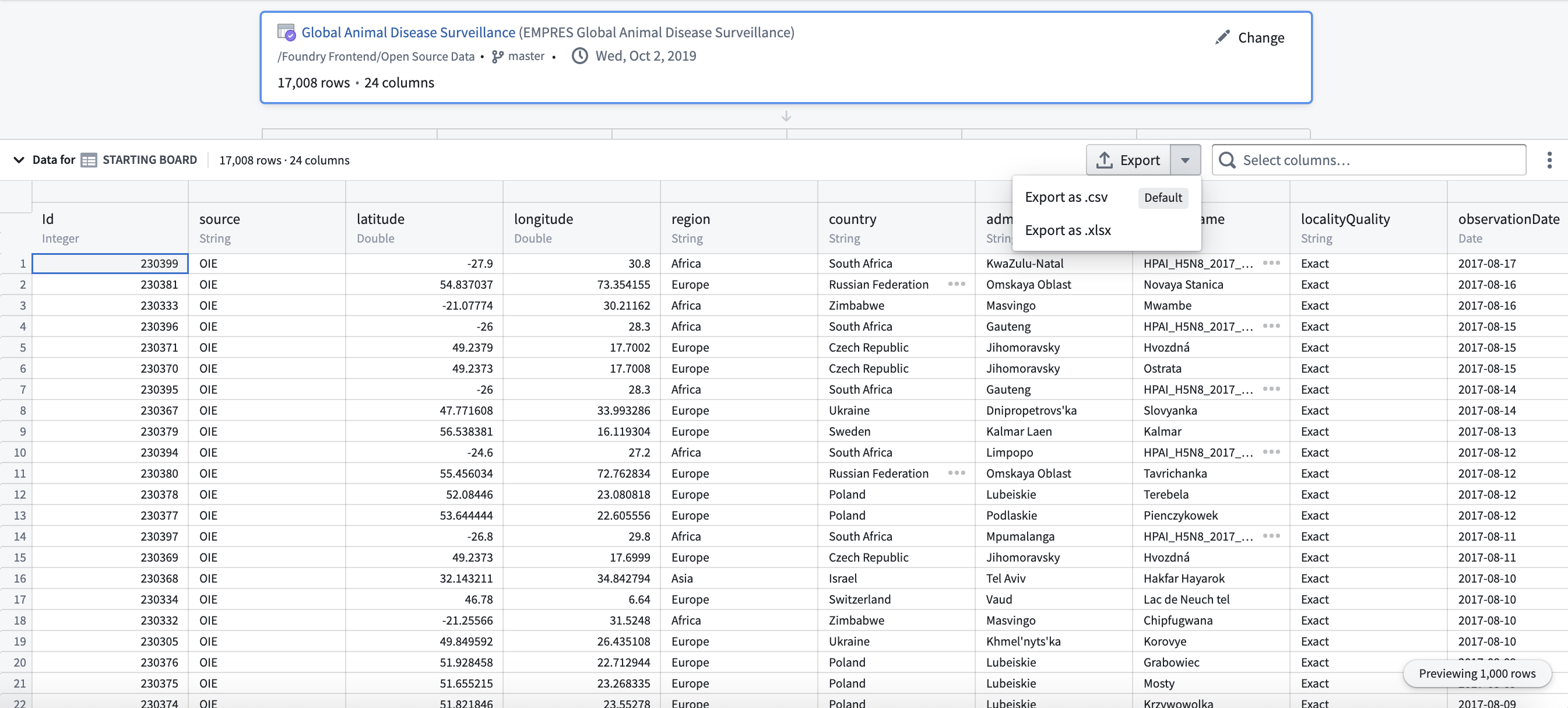This screenshot has width=1568, height=708.
Task: Select the country column header
Action: (x=896, y=227)
